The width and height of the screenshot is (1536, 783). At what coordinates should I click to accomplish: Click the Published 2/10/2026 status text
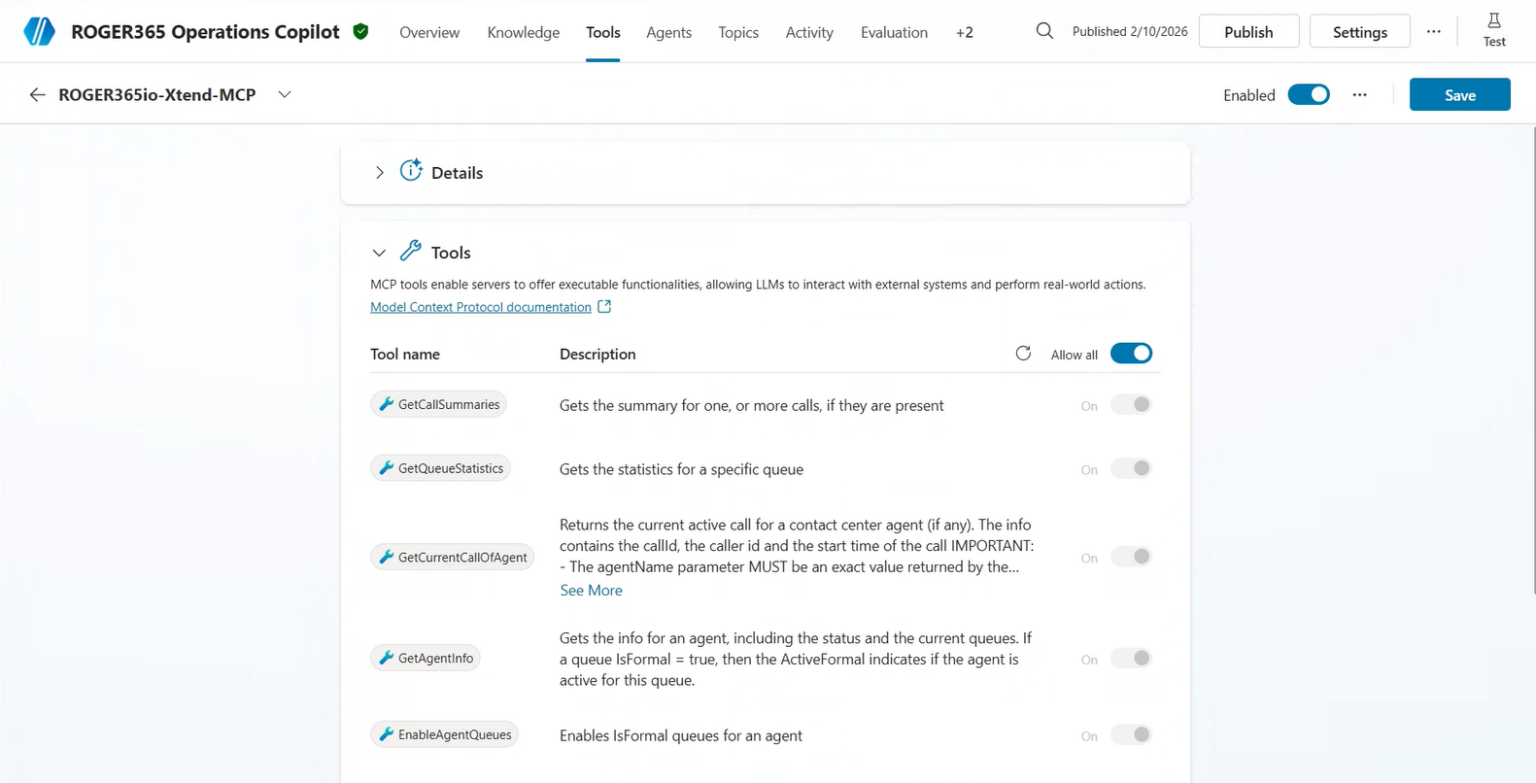coord(1130,31)
